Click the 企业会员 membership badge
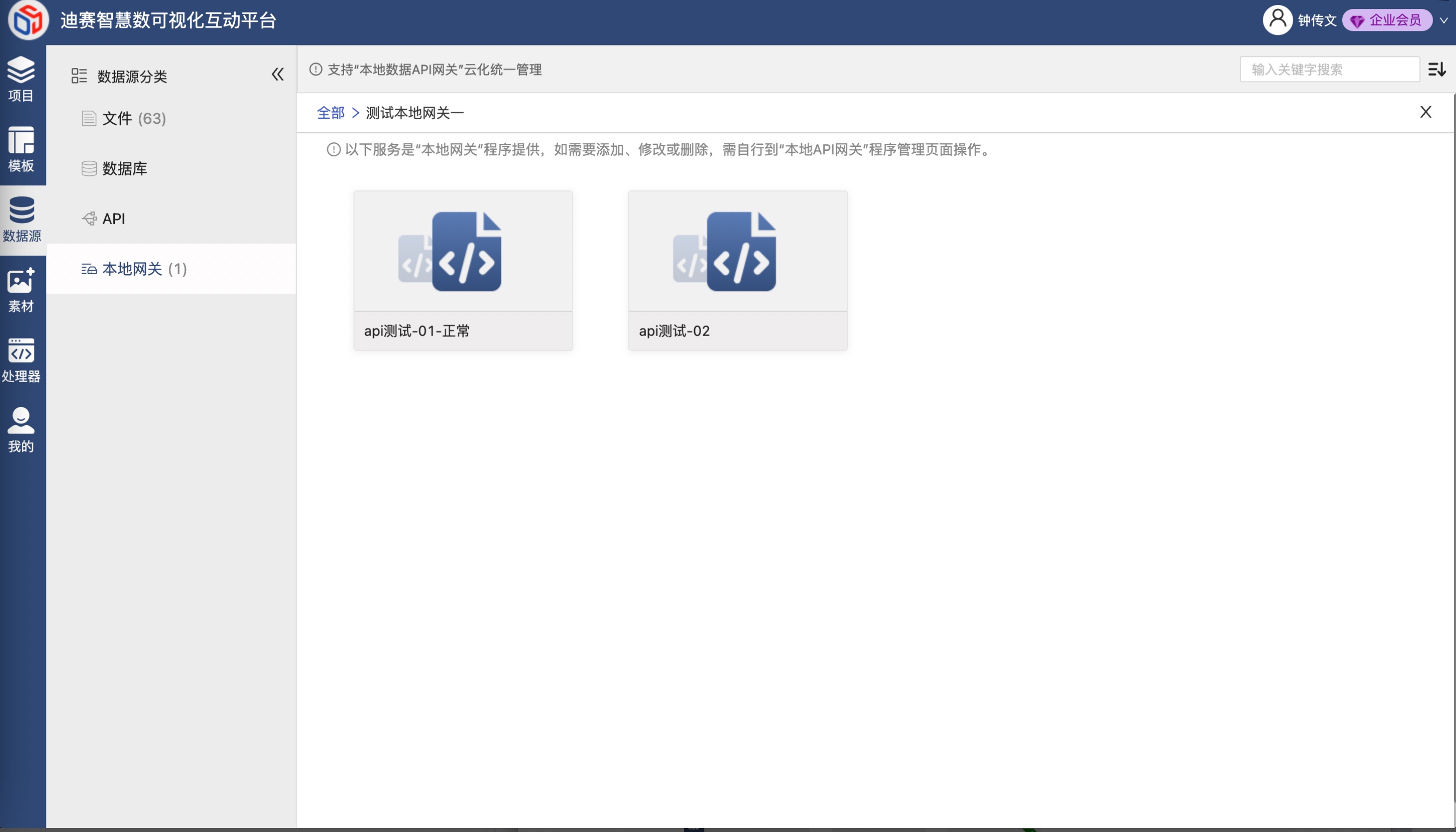This screenshot has height=832, width=1456. (1386, 20)
